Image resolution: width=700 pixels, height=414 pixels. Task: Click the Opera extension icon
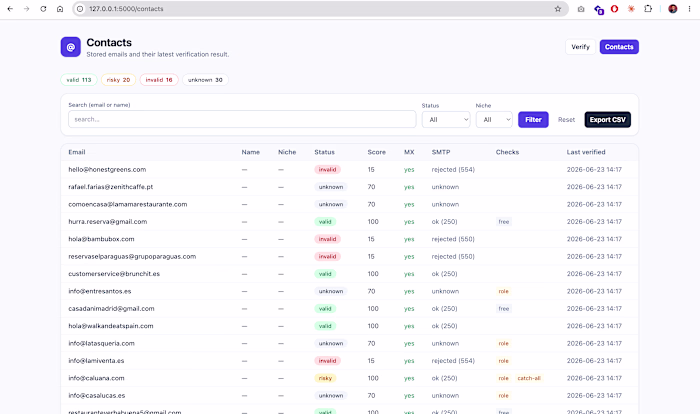coord(614,9)
